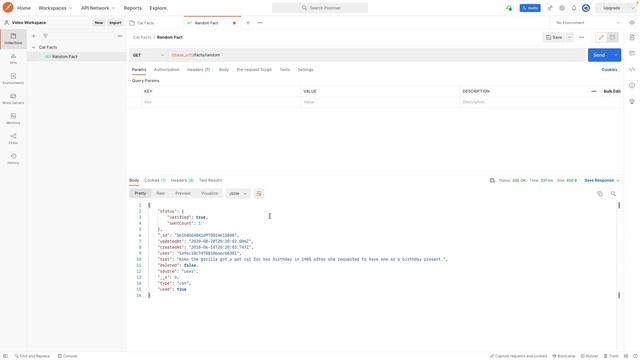Switch to the Tests tab
This screenshot has height=360, width=640.
[x=284, y=70]
